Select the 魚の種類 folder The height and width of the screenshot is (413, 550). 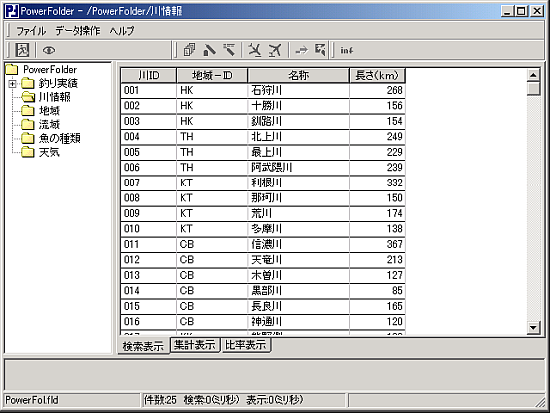(59, 138)
